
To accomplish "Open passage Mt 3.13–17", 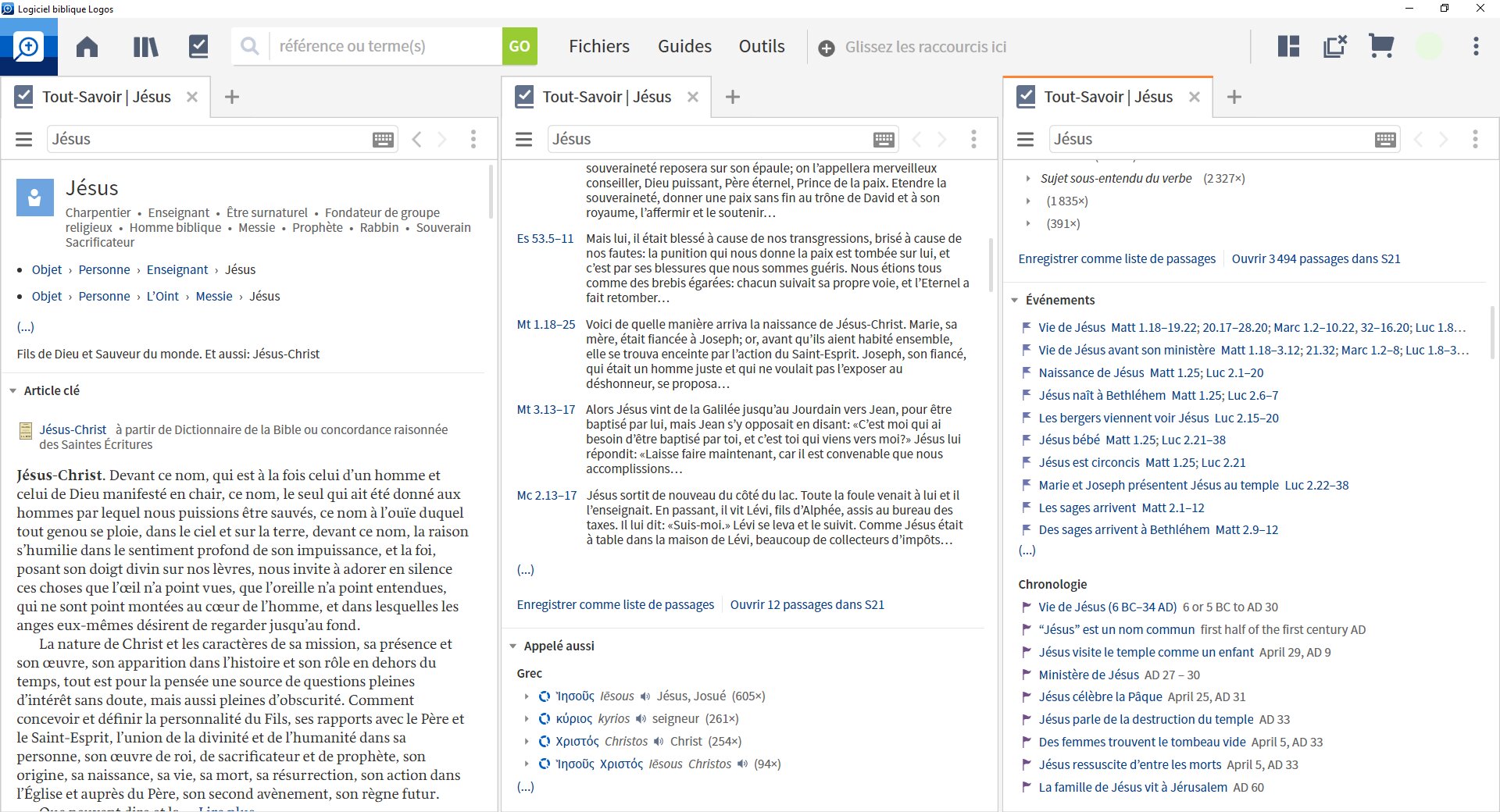I will (x=546, y=409).
